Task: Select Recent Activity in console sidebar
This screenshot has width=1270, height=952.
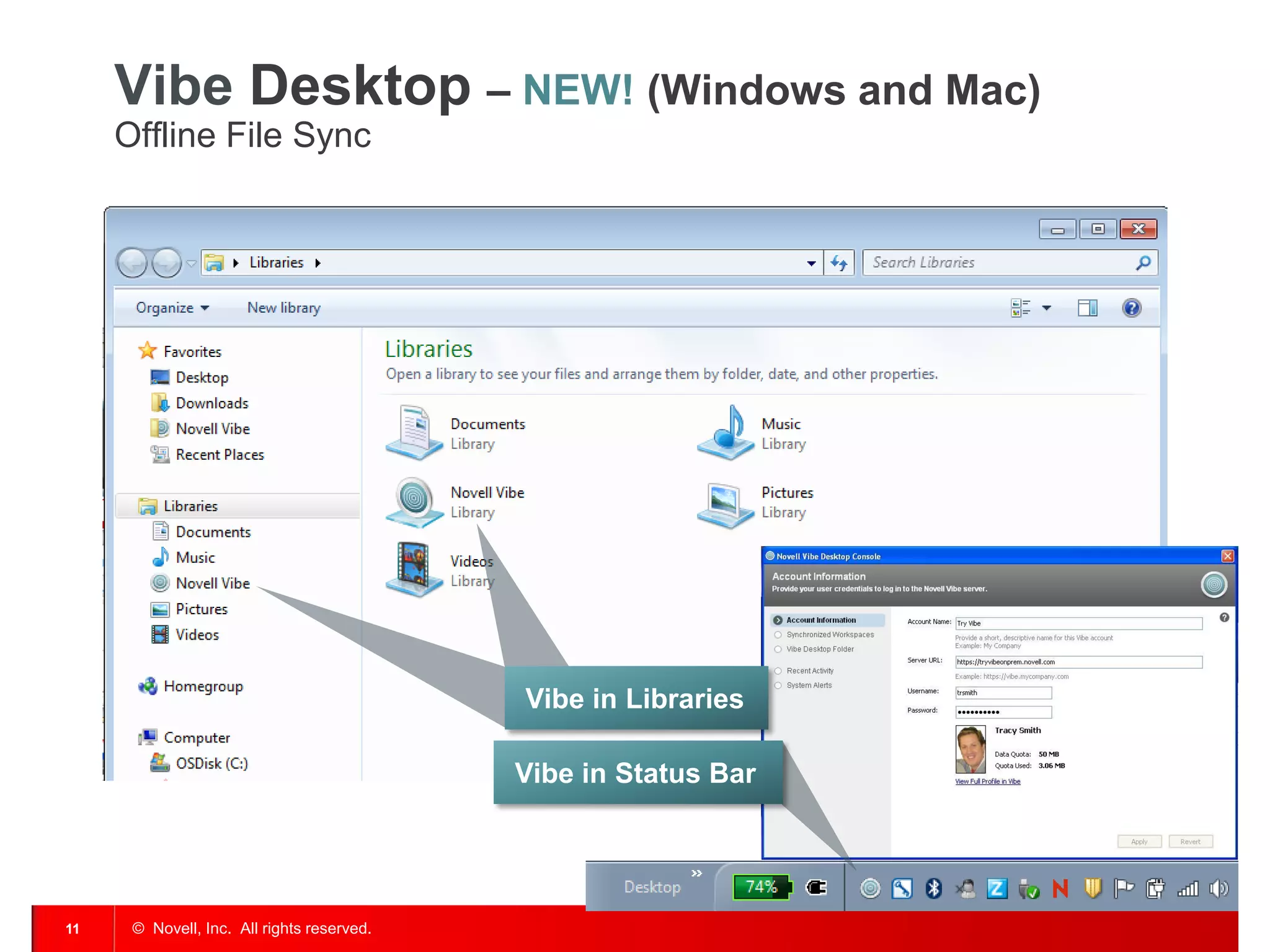Action: pos(804,671)
